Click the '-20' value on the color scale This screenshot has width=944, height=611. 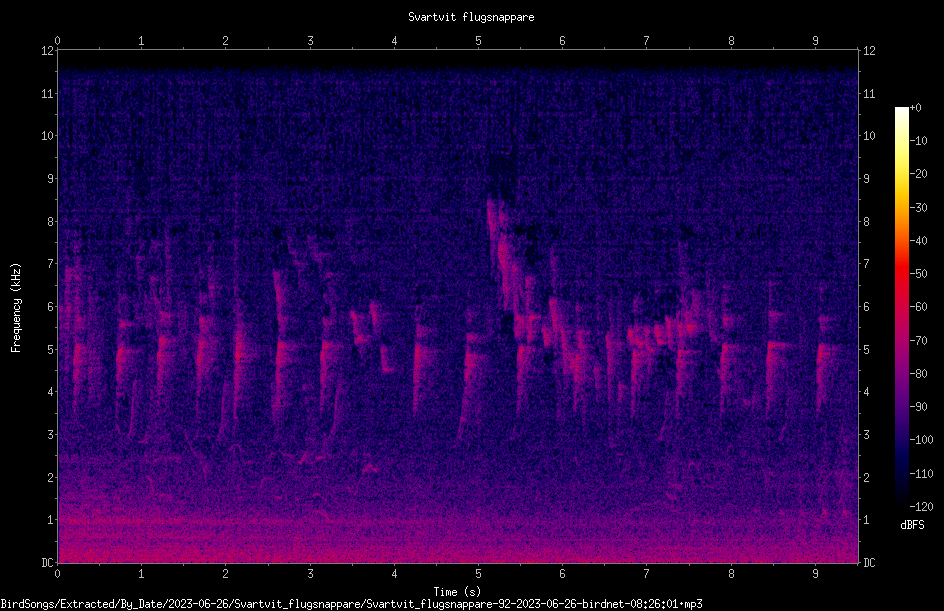click(919, 174)
